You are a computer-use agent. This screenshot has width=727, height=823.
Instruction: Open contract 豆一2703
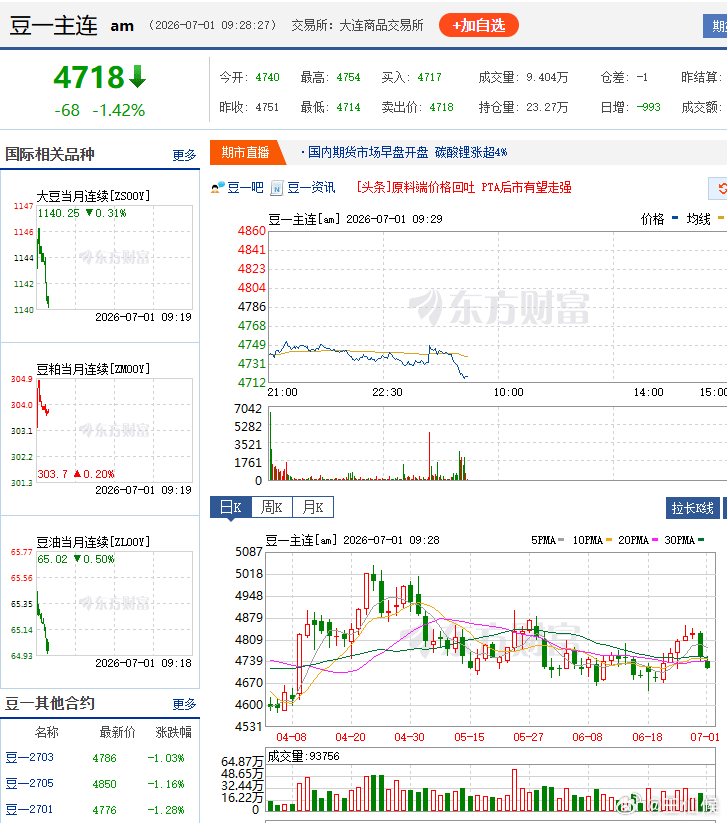click(x=29, y=757)
